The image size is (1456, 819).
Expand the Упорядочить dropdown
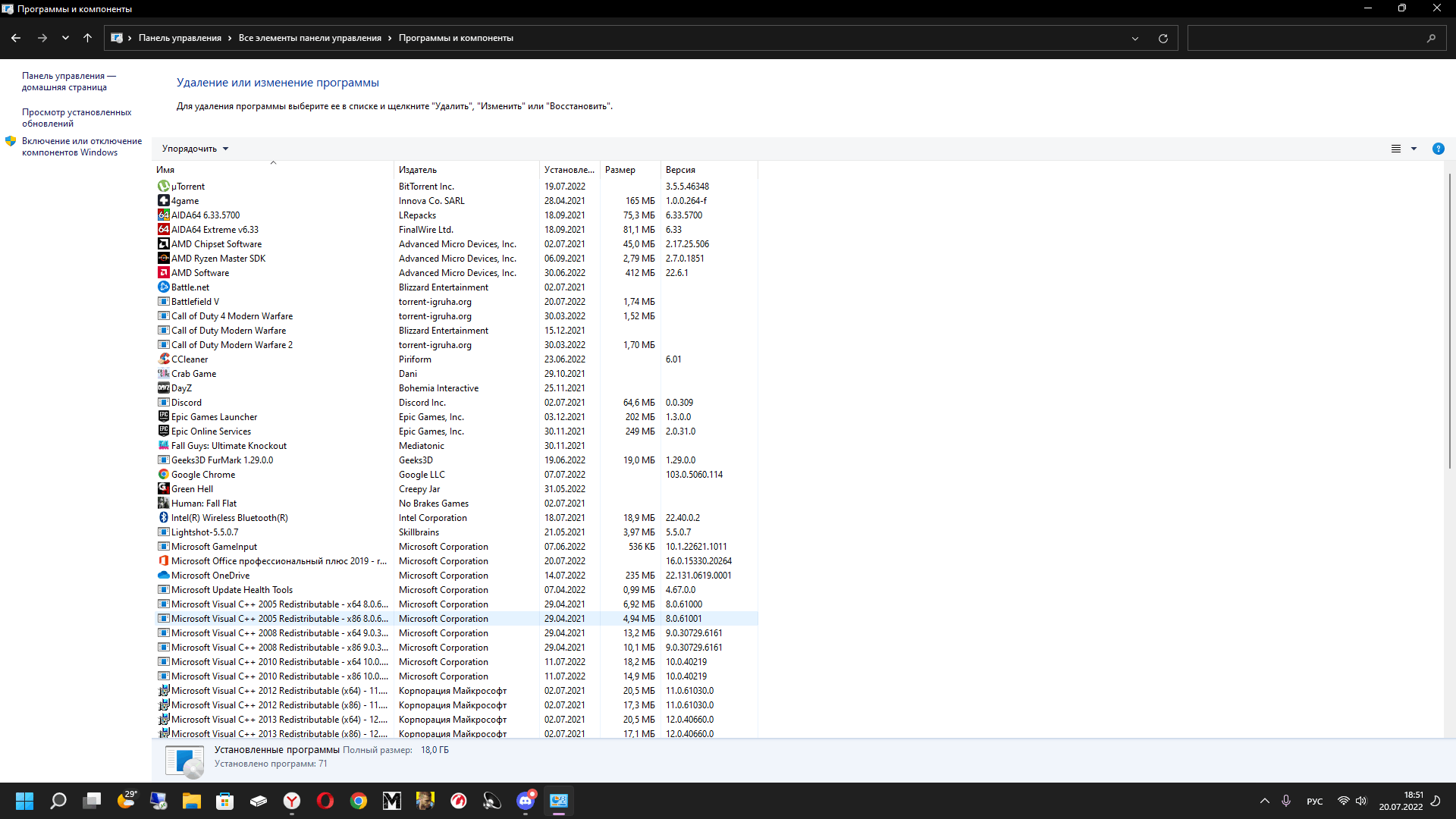tap(195, 149)
